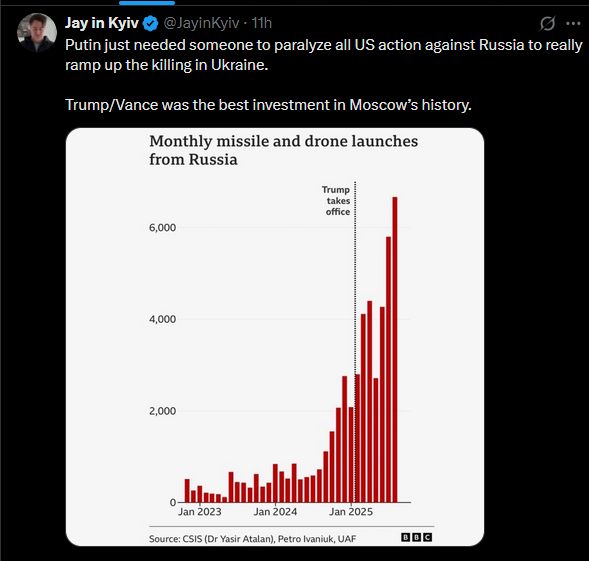The height and width of the screenshot is (561, 589).
Task: Click the 4,000 y-axis label
Action: (x=162, y=319)
